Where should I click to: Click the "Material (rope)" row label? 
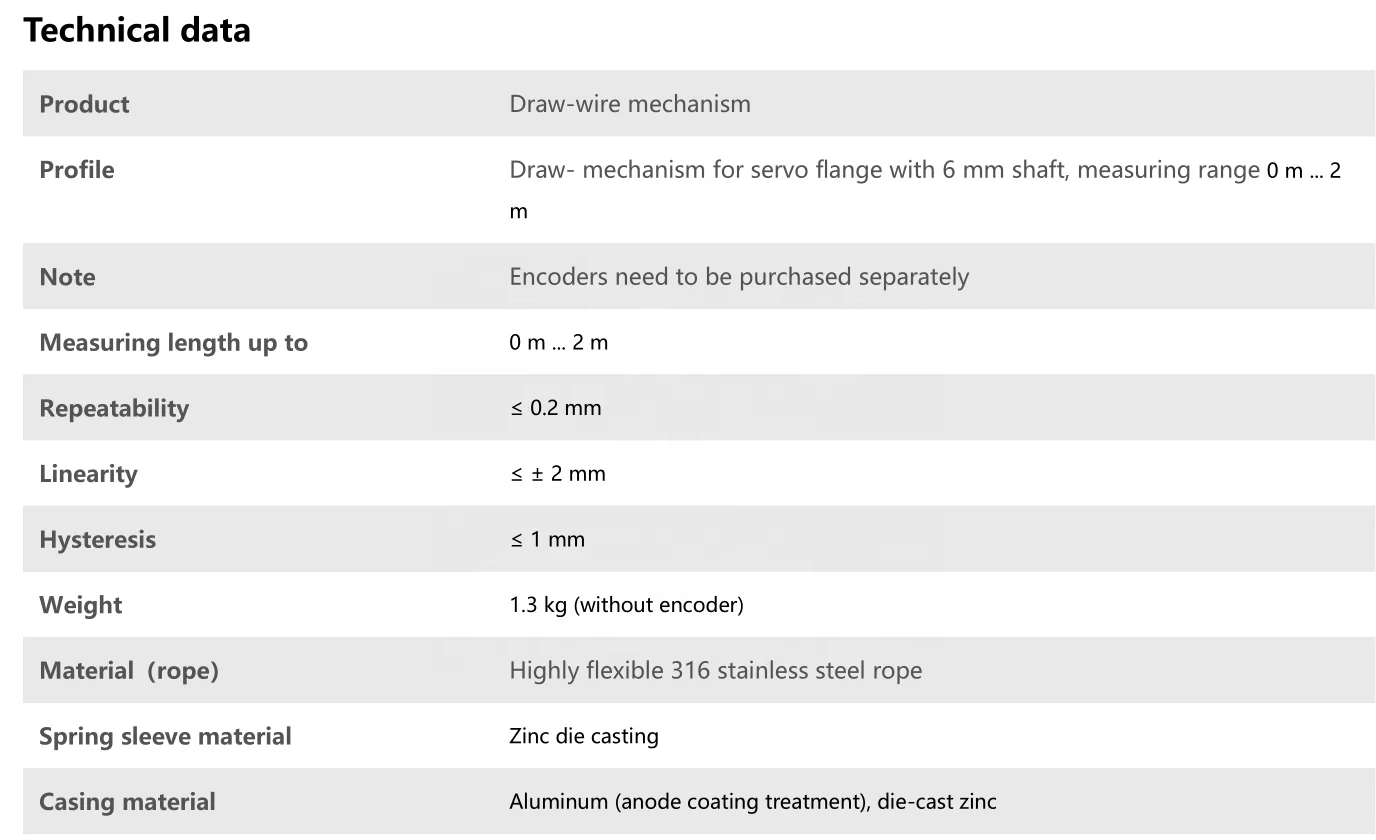[129, 671]
